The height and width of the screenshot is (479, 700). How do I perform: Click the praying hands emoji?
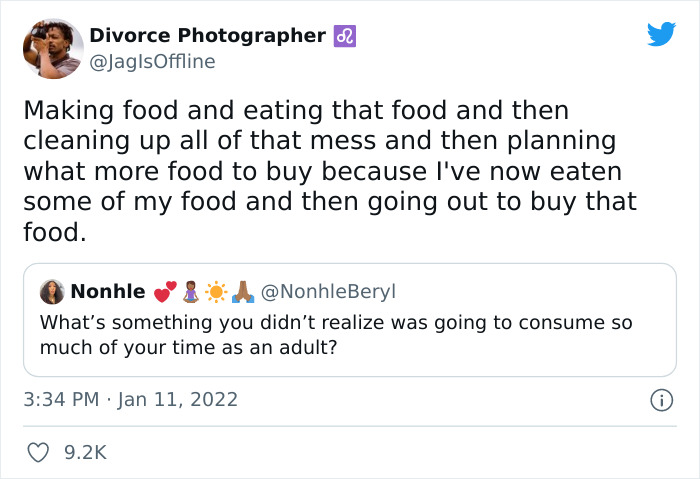pos(241,292)
